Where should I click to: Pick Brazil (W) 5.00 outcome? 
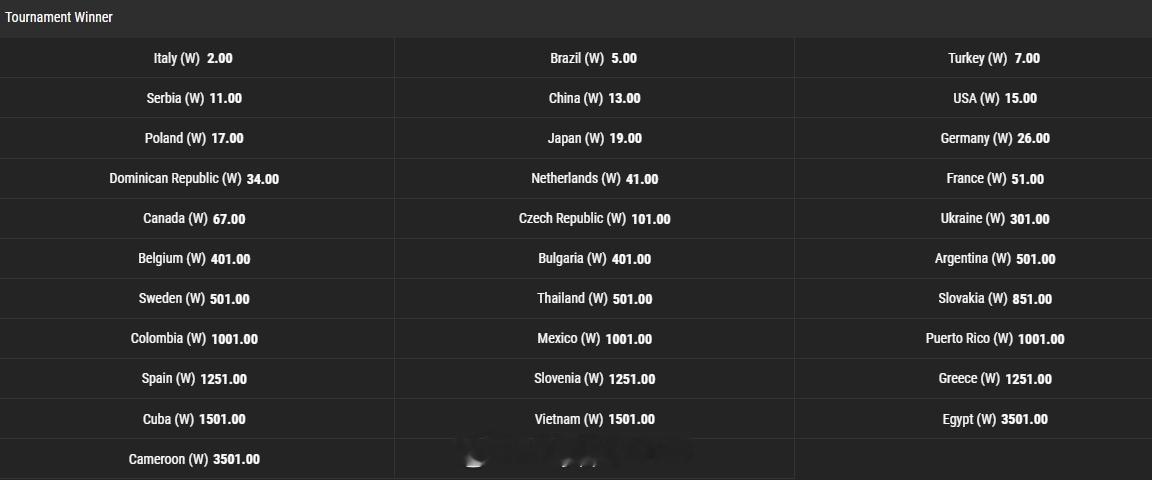594,58
